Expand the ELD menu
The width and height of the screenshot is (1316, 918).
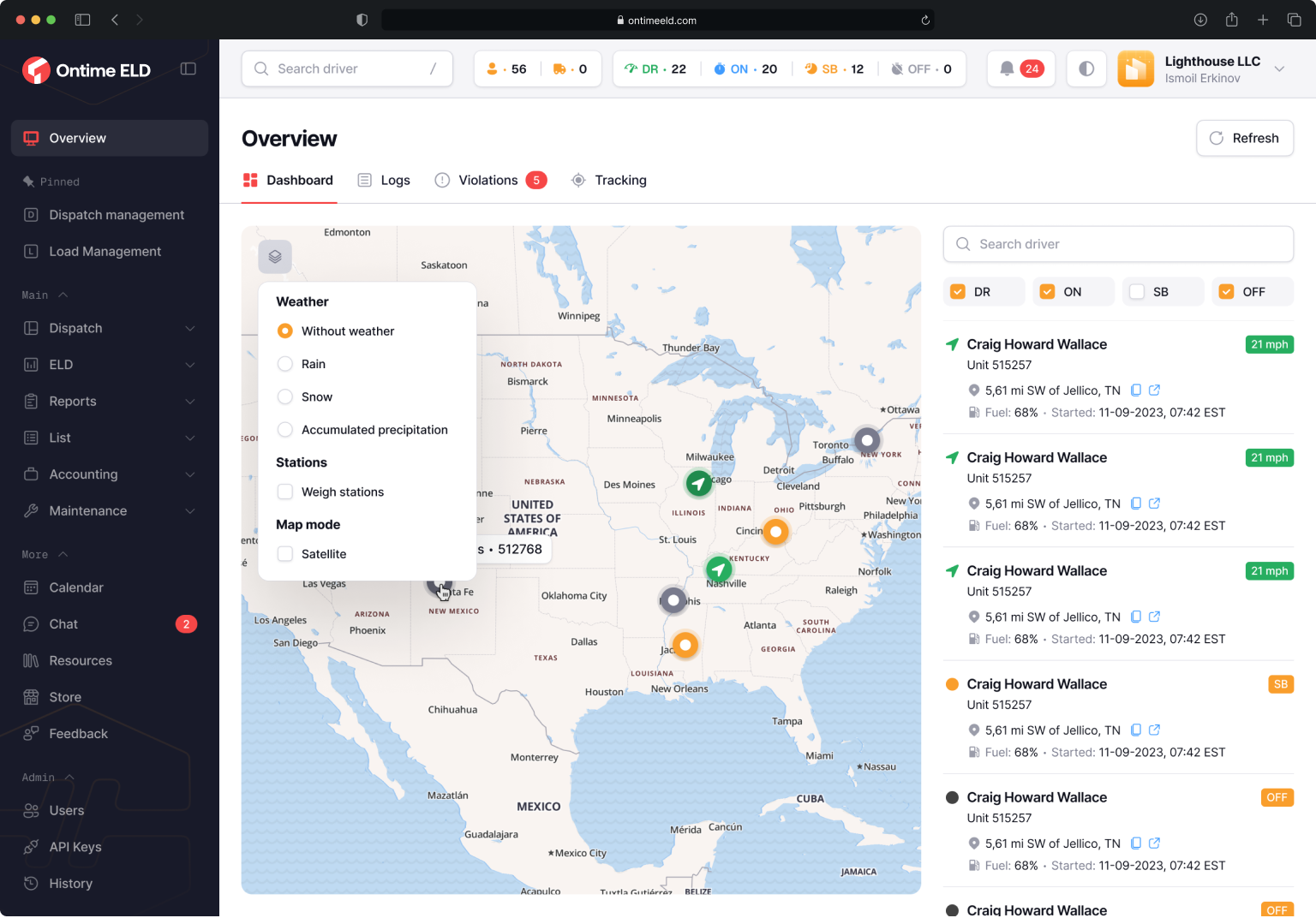[x=110, y=365]
